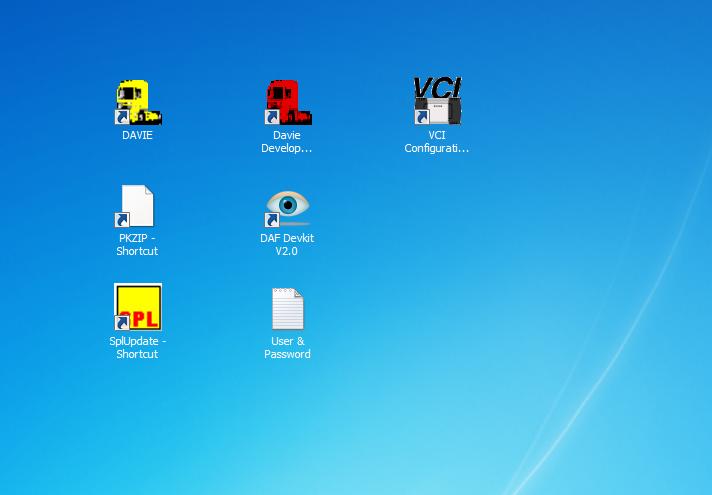Image resolution: width=712 pixels, height=495 pixels.
Task: Click the "DAF Devkit V2.0" label text
Action: [x=287, y=245]
